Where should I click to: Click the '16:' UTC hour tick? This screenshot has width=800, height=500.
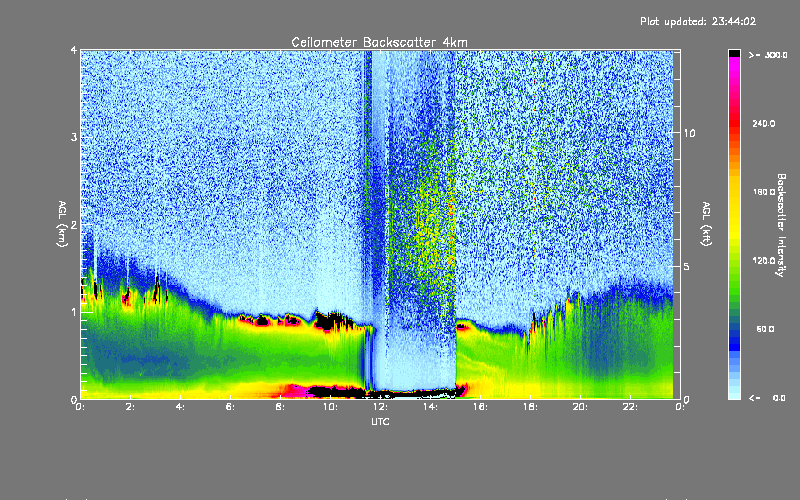point(480,407)
